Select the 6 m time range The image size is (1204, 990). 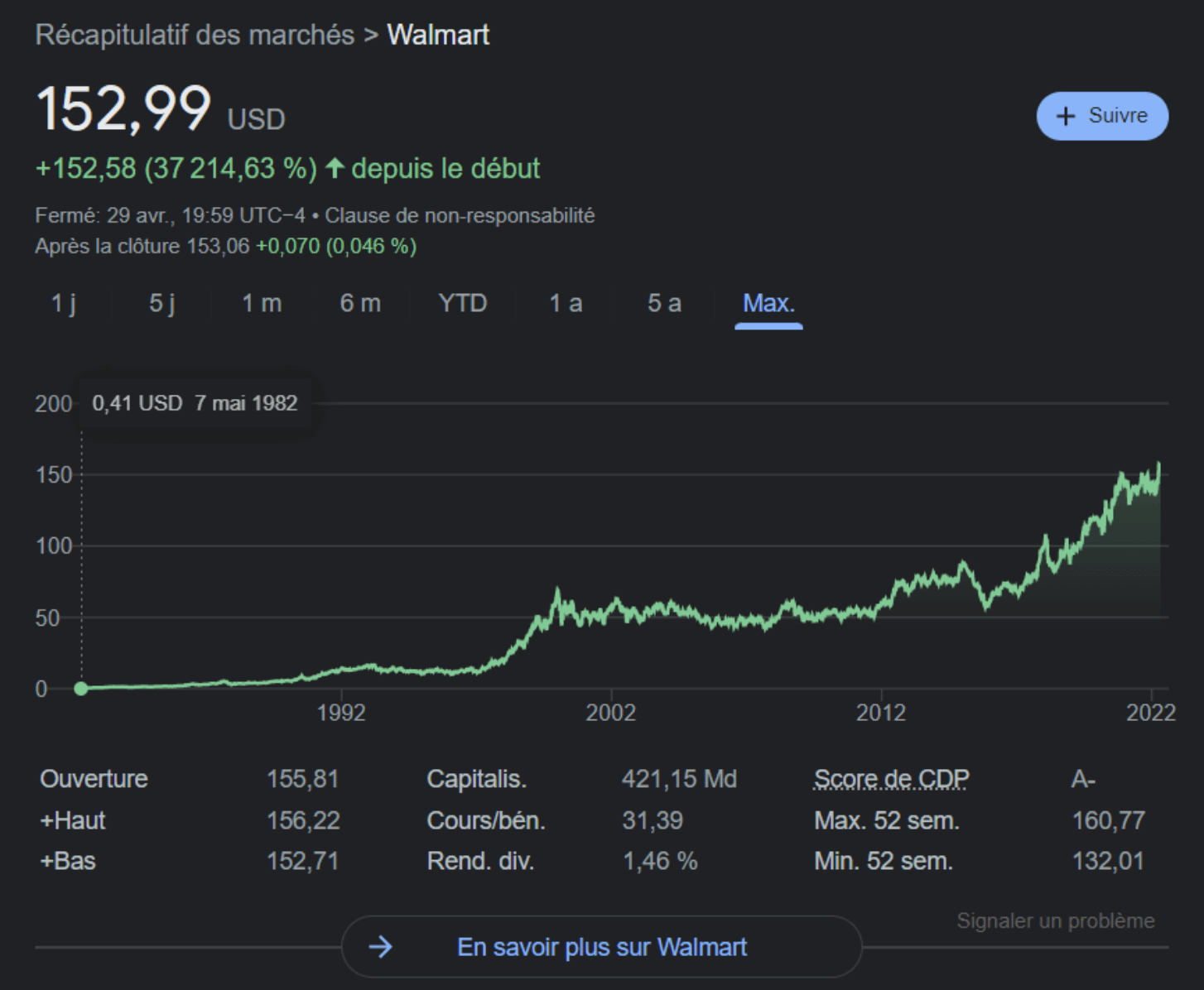(x=360, y=303)
